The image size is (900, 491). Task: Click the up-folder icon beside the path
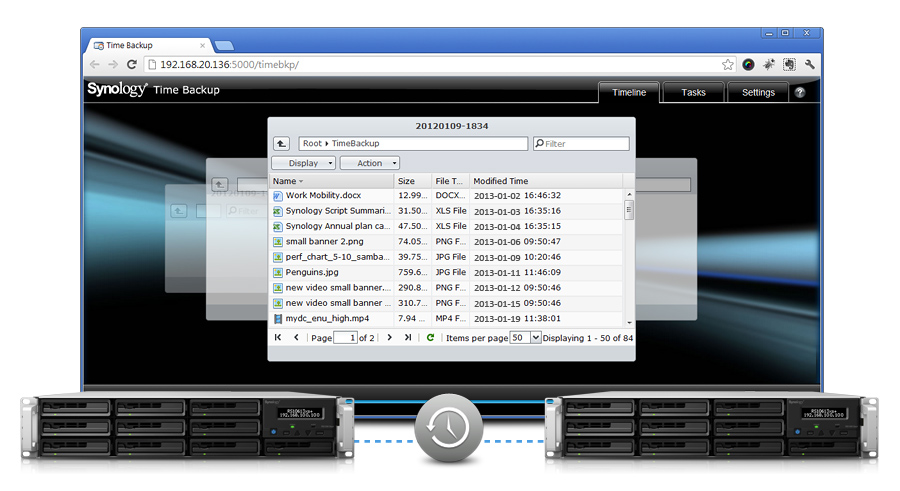pos(281,144)
